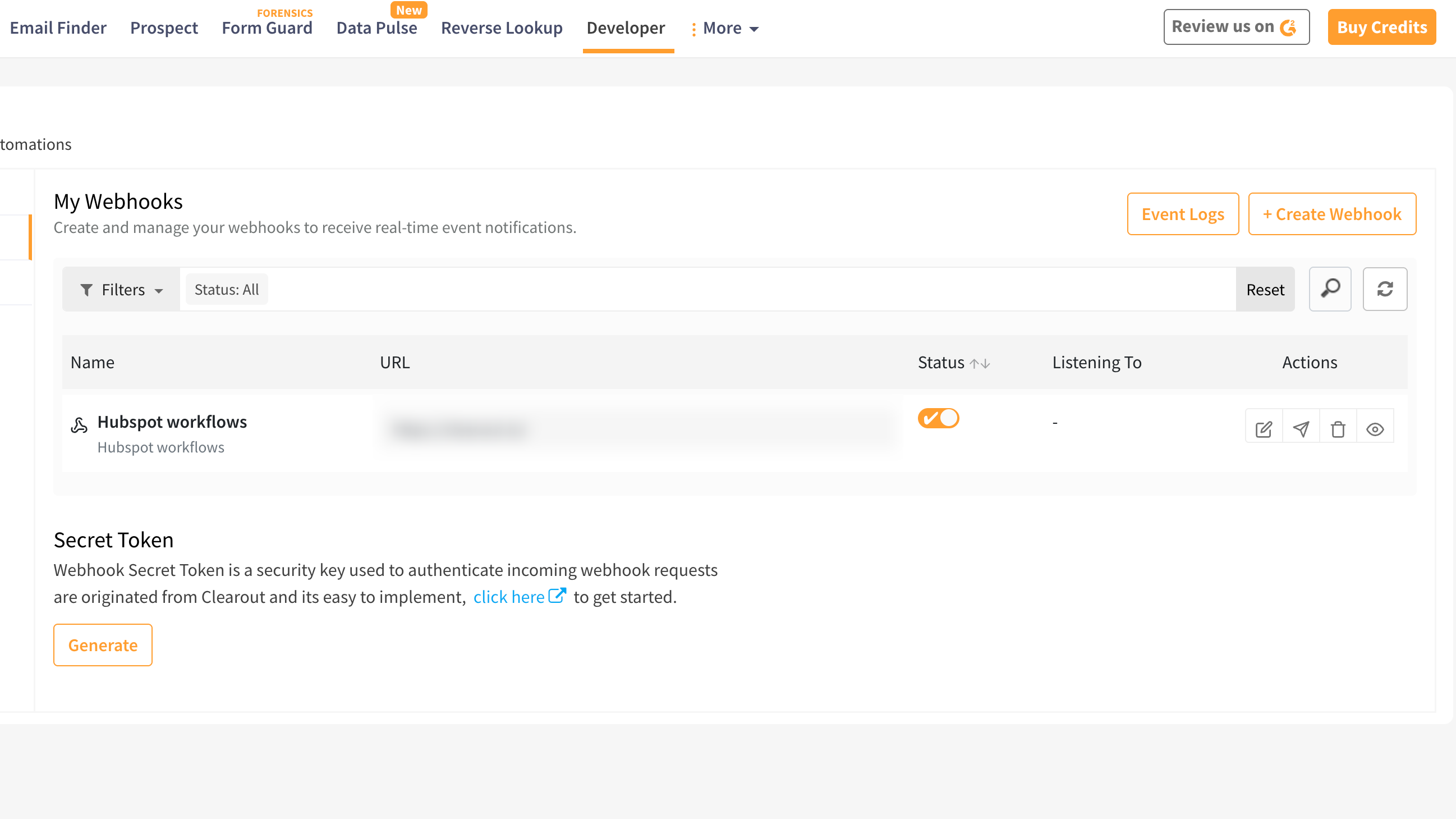Screen dimensions: 1456x819
Task: Open Data Pulse section
Action: click(x=376, y=28)
